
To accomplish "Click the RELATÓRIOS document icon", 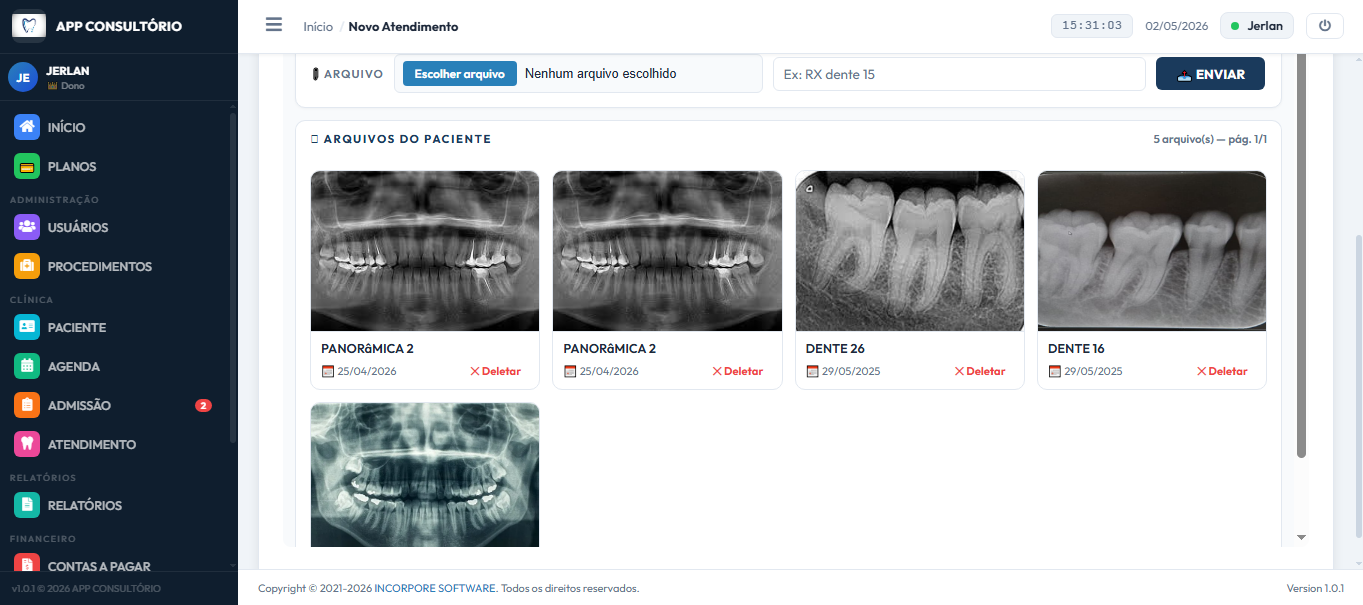I will click(x=27, y=505).
